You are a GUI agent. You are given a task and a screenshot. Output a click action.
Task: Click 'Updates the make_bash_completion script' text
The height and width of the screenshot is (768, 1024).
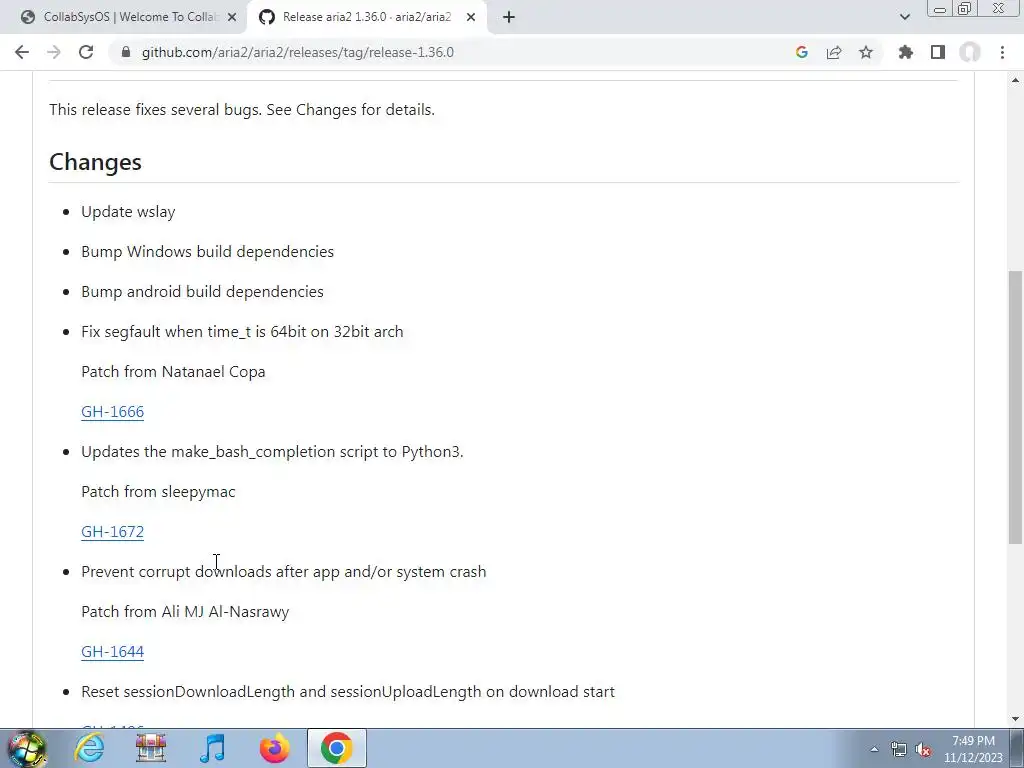pos(272,452)
